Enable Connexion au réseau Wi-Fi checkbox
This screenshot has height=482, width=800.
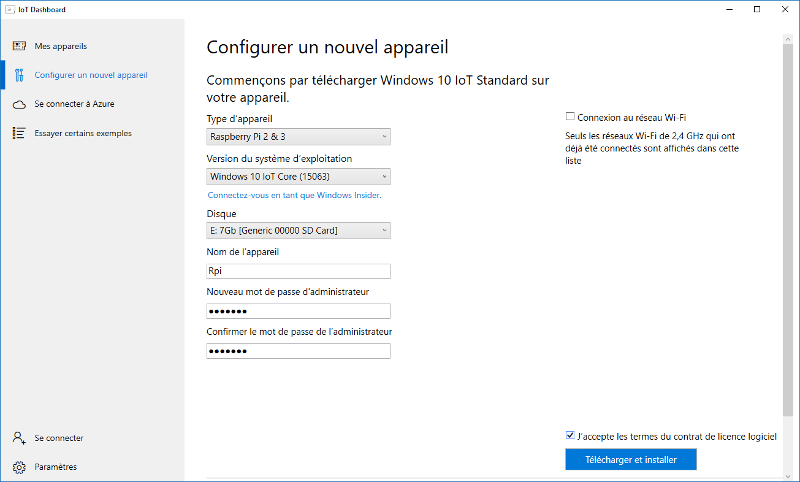[x=570, y=117]
